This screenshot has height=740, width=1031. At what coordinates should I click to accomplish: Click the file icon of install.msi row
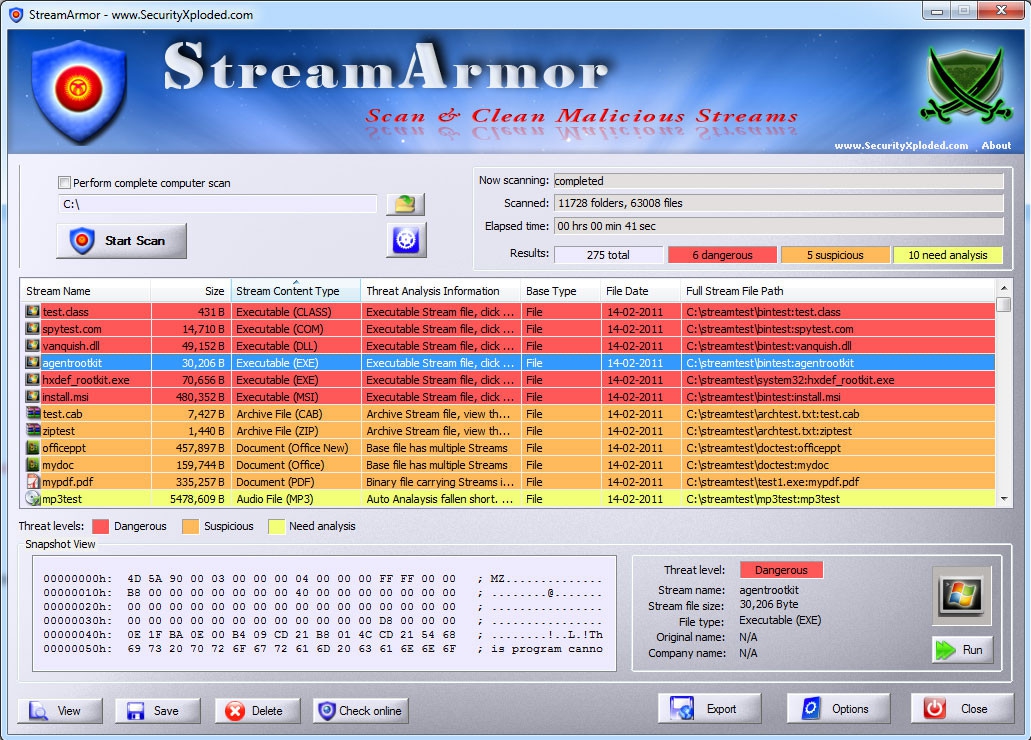pyautogui.click(x=32, y=397)
